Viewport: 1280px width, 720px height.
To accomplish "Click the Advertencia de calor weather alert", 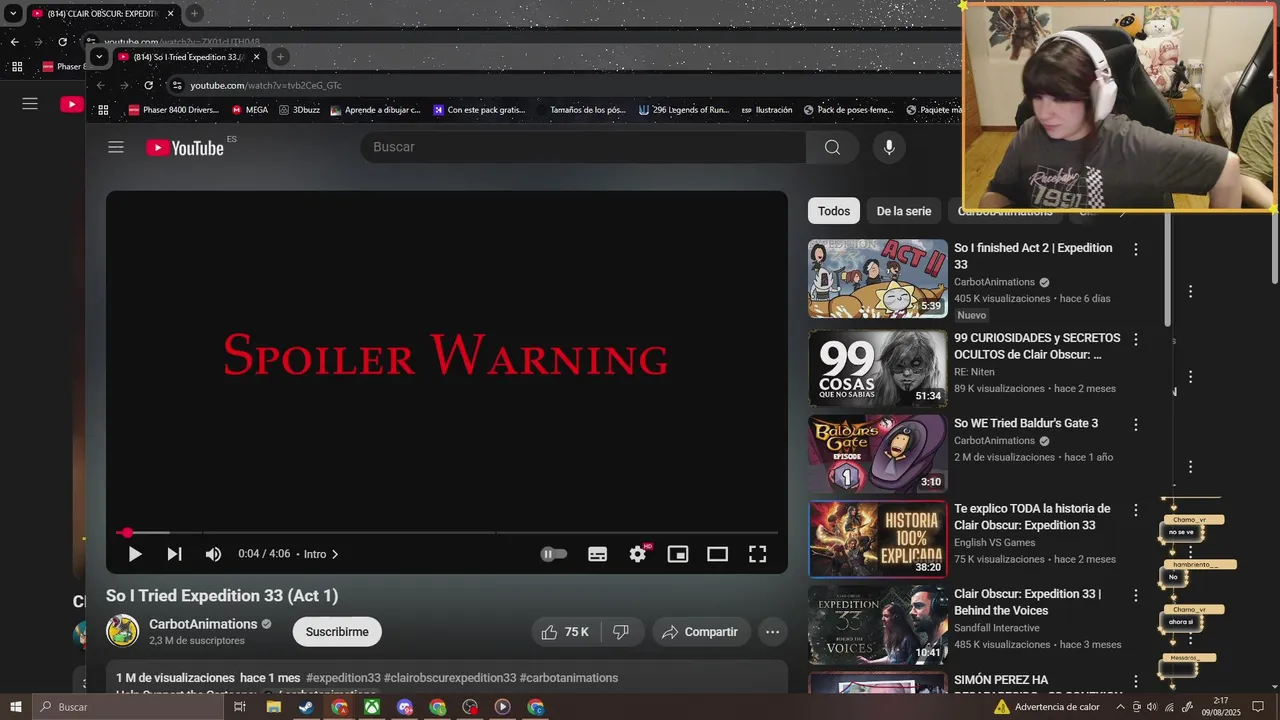I will (x=1046, y=707).
